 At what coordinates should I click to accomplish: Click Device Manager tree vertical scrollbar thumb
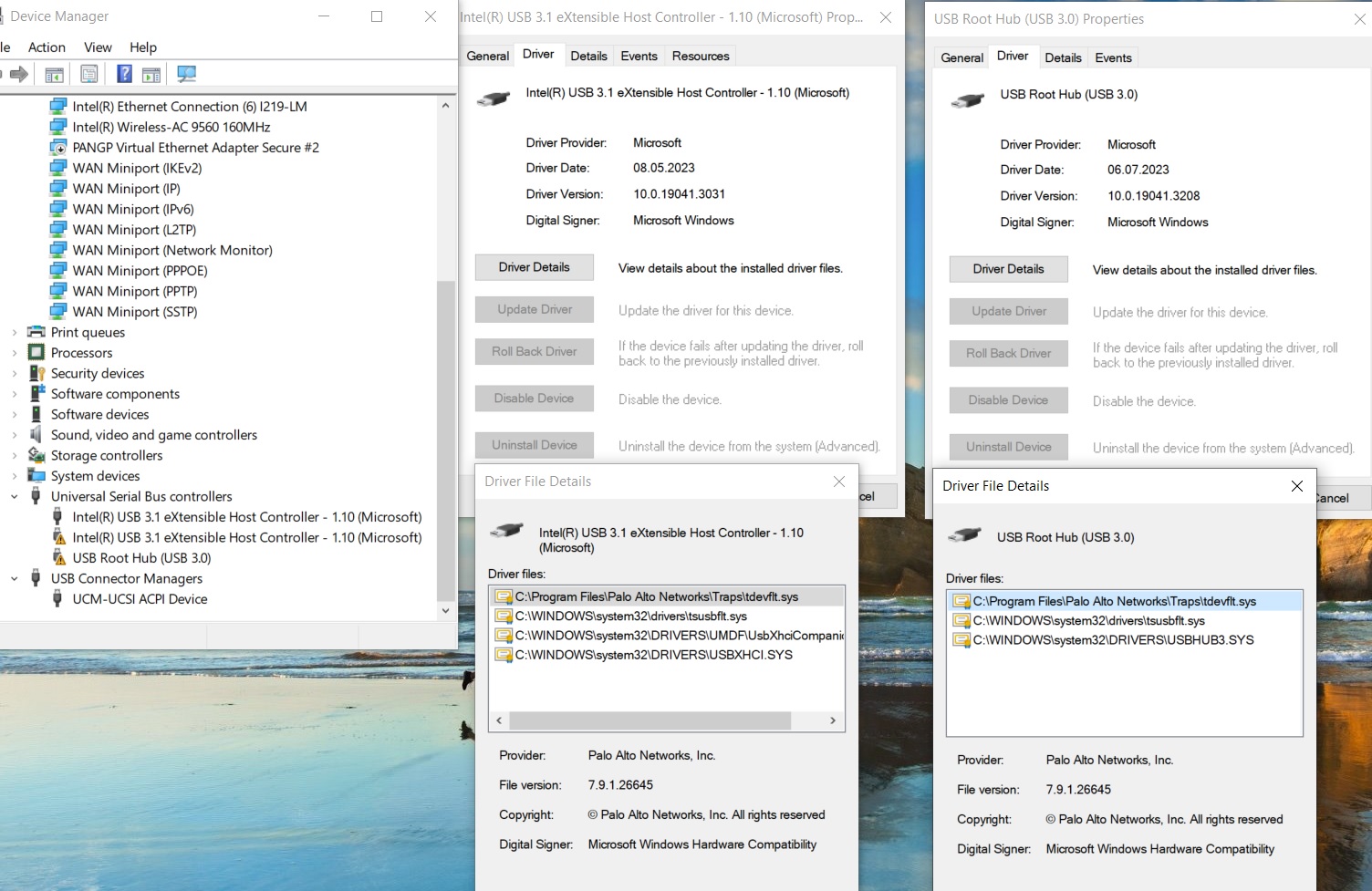click(x=445, y=440)
